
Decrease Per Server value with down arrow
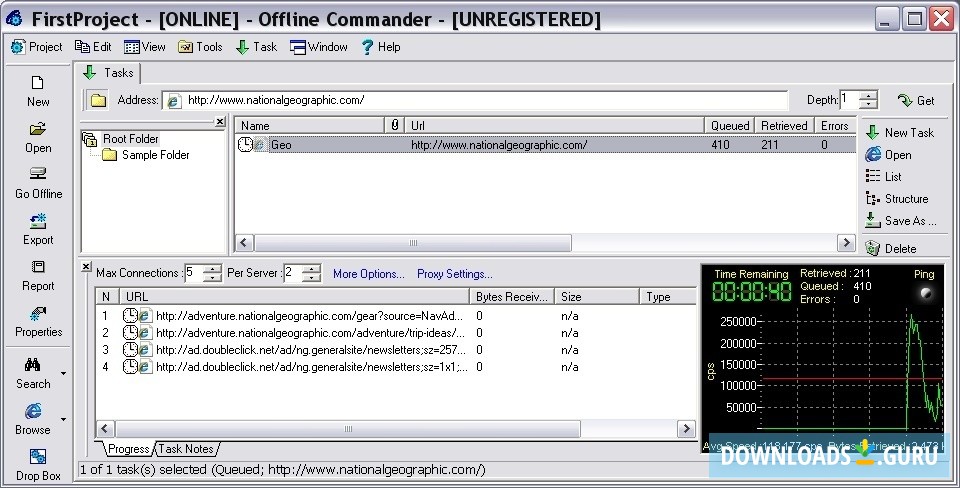[x=312, y=277]
